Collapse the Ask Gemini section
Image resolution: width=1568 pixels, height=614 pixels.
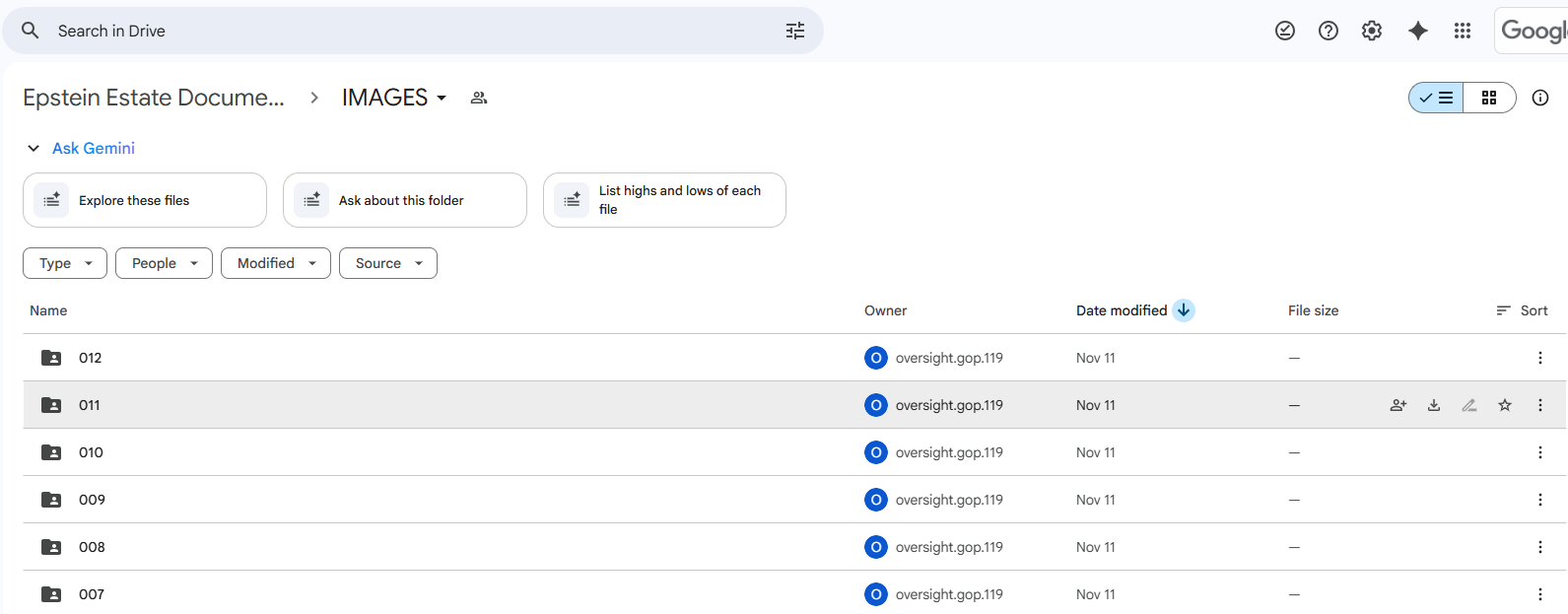[x=34, y=148]
